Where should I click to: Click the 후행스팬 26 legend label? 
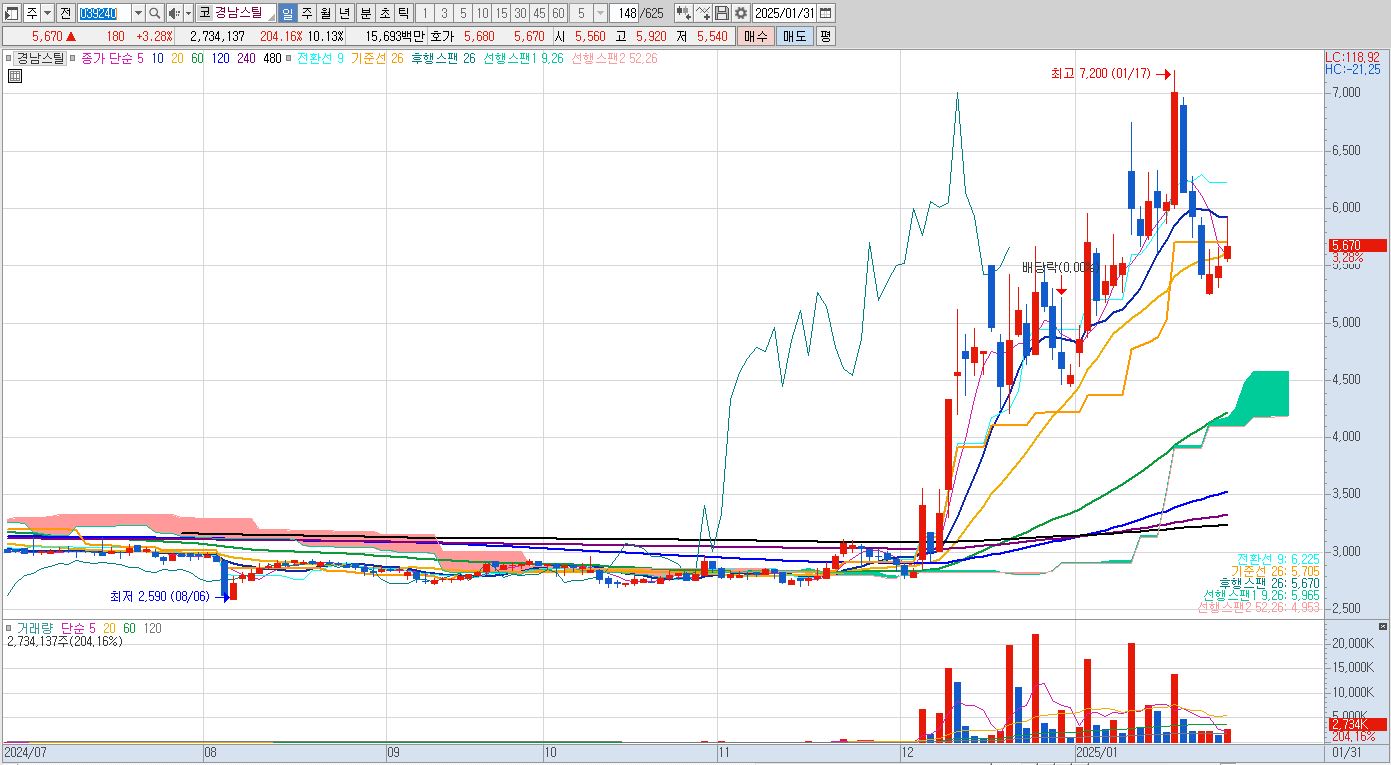pyautogui.click(x=442, y=58)
